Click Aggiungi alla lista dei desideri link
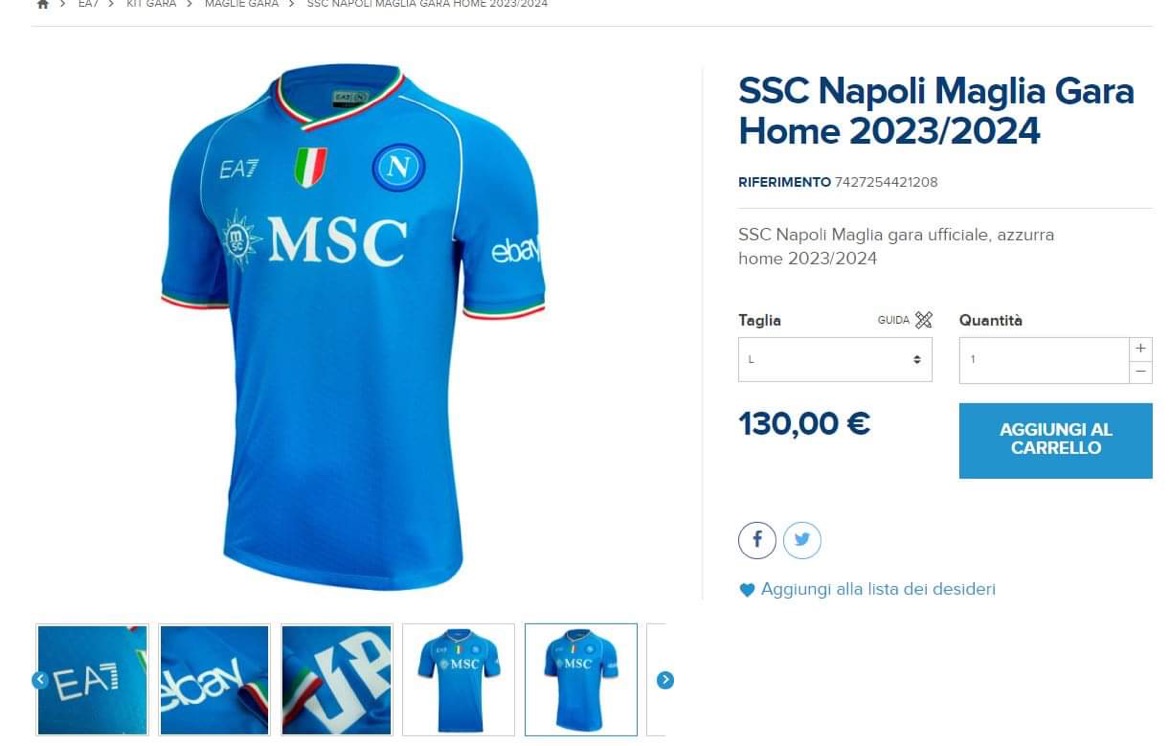 (x=878, y=590)
